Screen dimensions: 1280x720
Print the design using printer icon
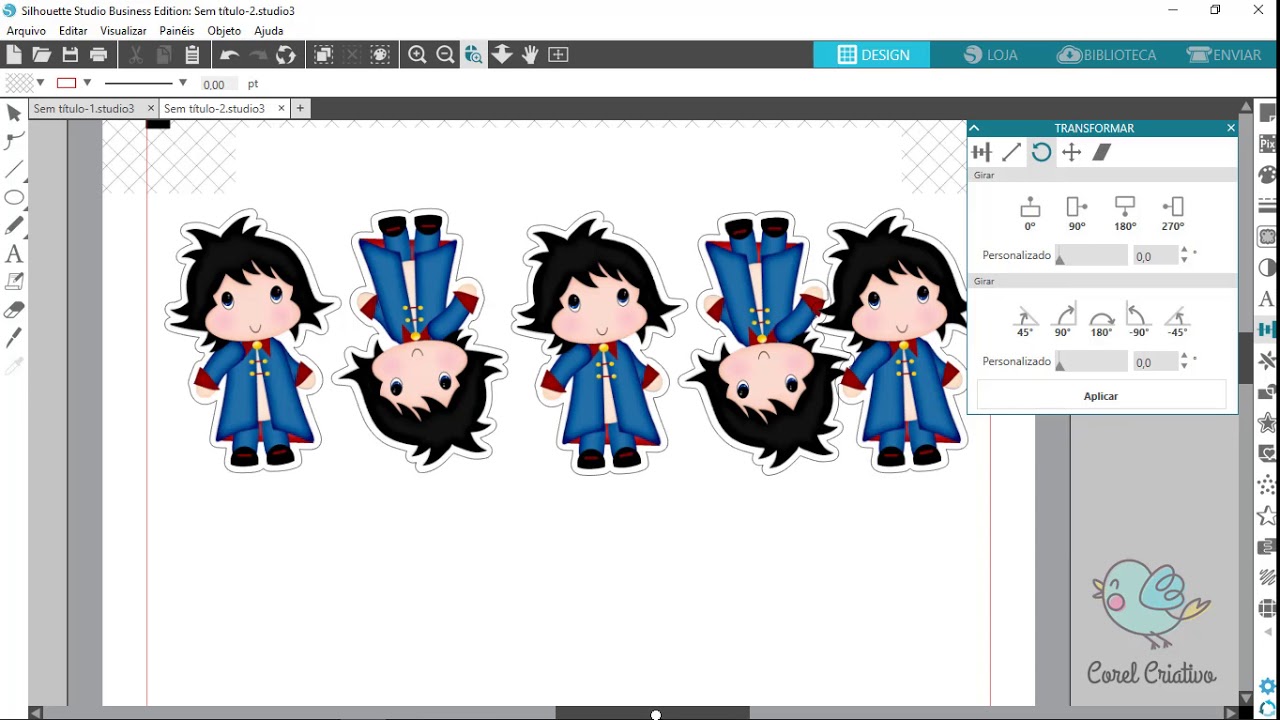pyautogui.click(x=98, y=55)
